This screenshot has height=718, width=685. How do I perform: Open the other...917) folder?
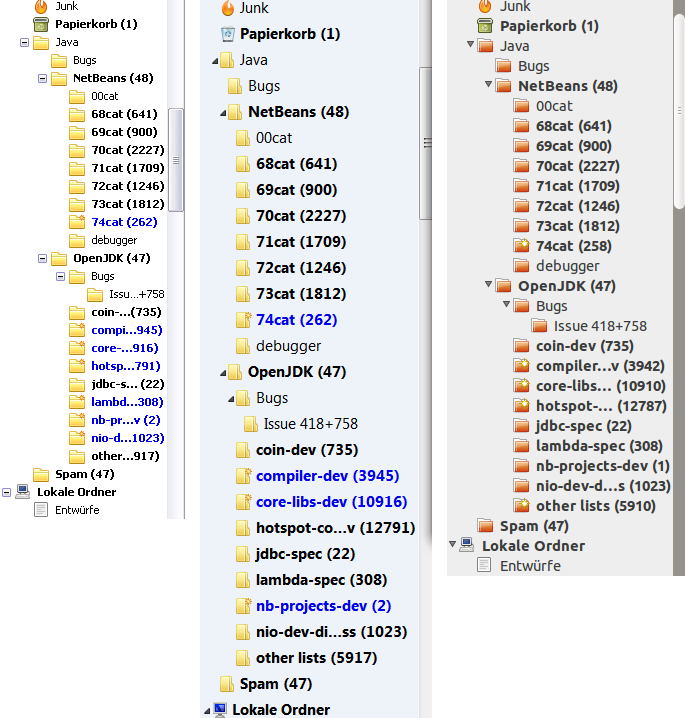pos(125,456)
